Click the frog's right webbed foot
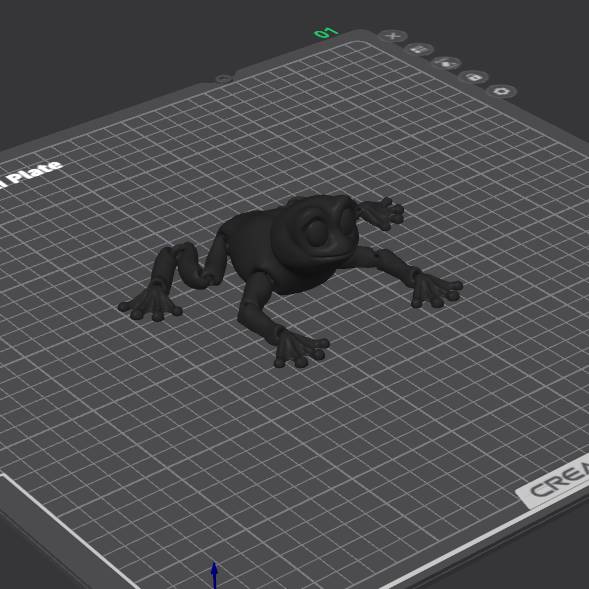The width and height of the screenshot is (589, 589). (x=436, y=288)
